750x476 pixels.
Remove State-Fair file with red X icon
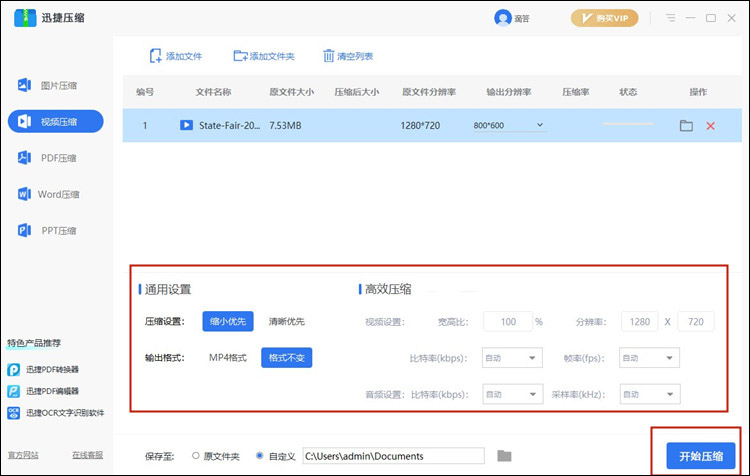[710, 126]
